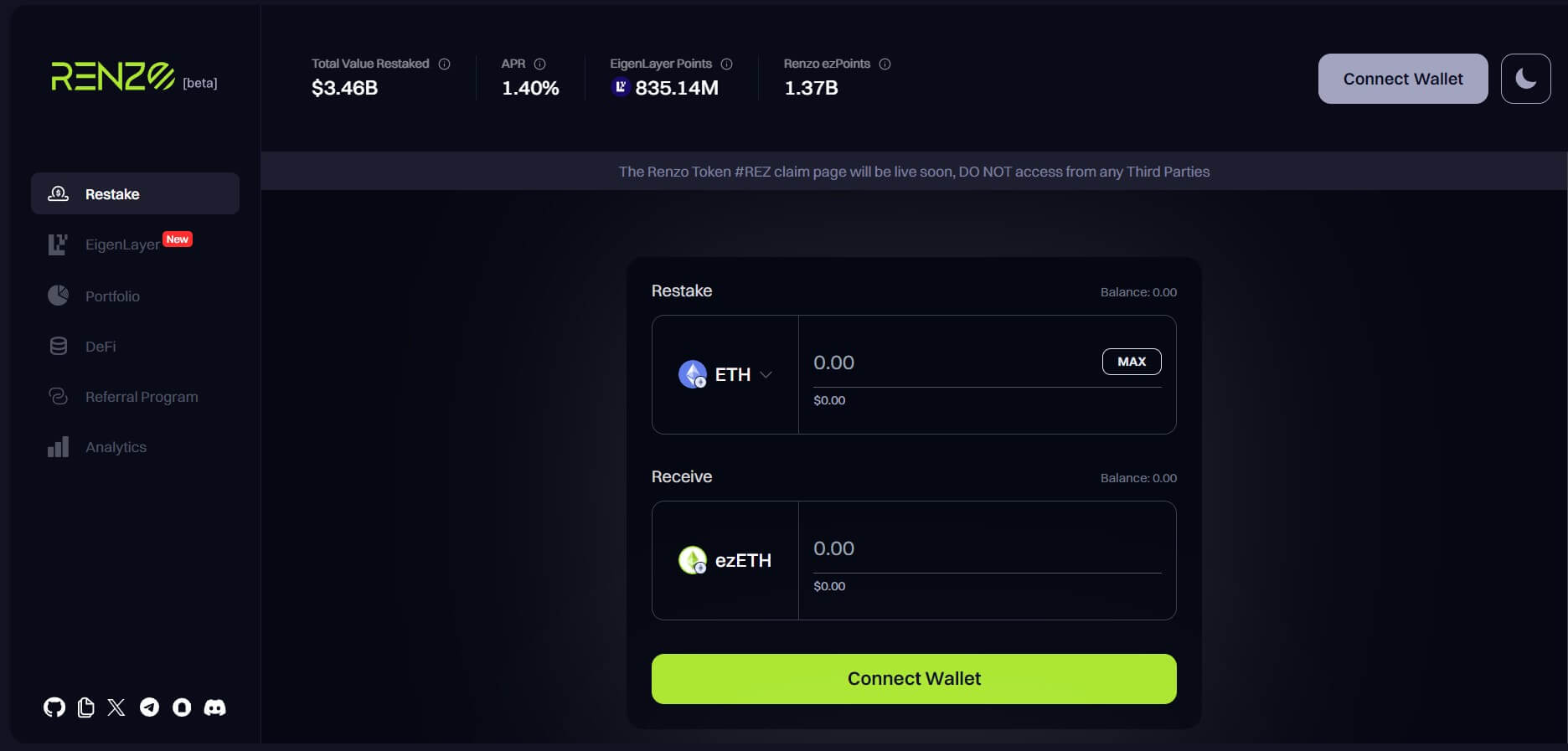Click info icon beside APR
1568x751 pixels.
[540, 64]
